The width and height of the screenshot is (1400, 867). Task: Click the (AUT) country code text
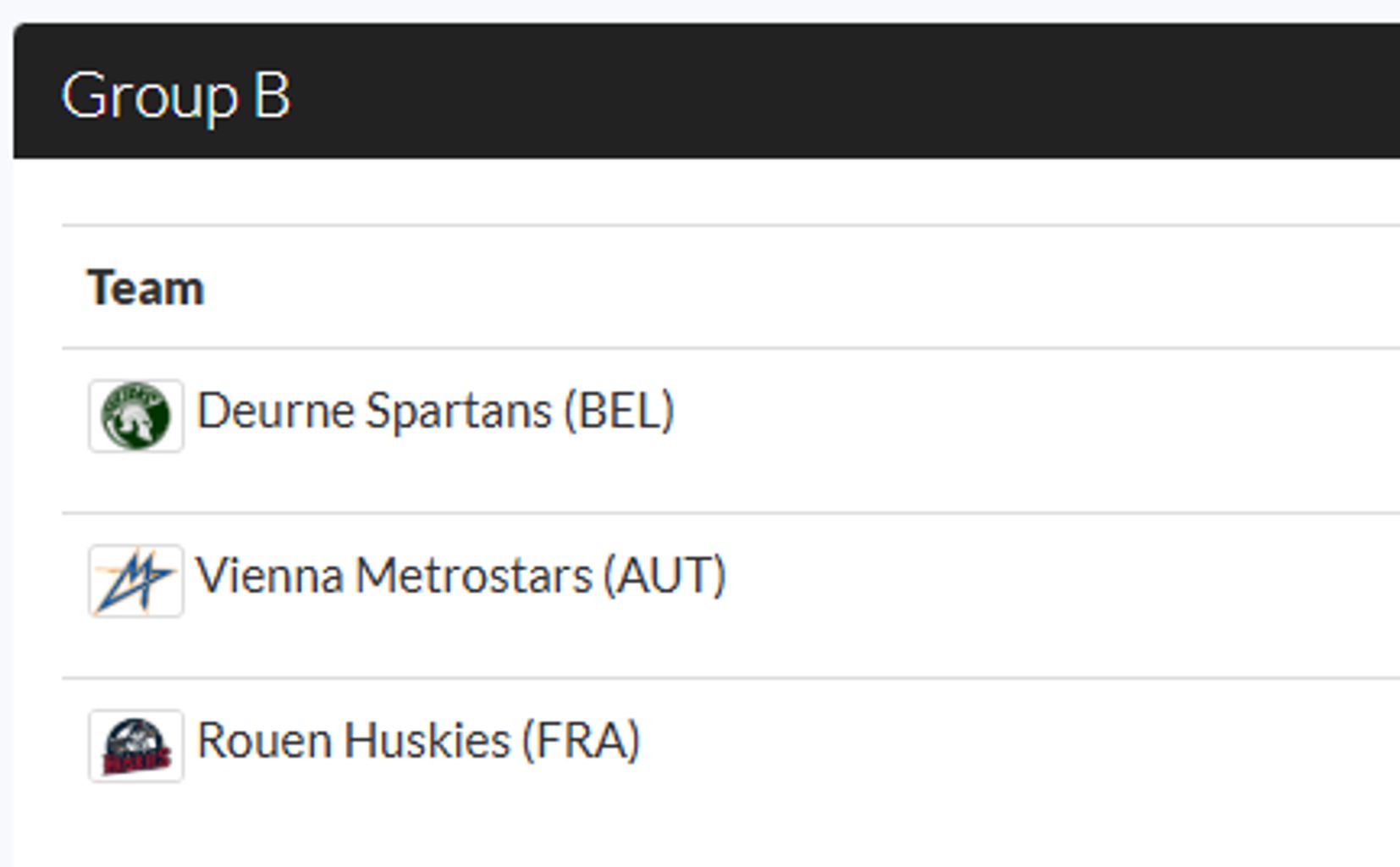665,577
